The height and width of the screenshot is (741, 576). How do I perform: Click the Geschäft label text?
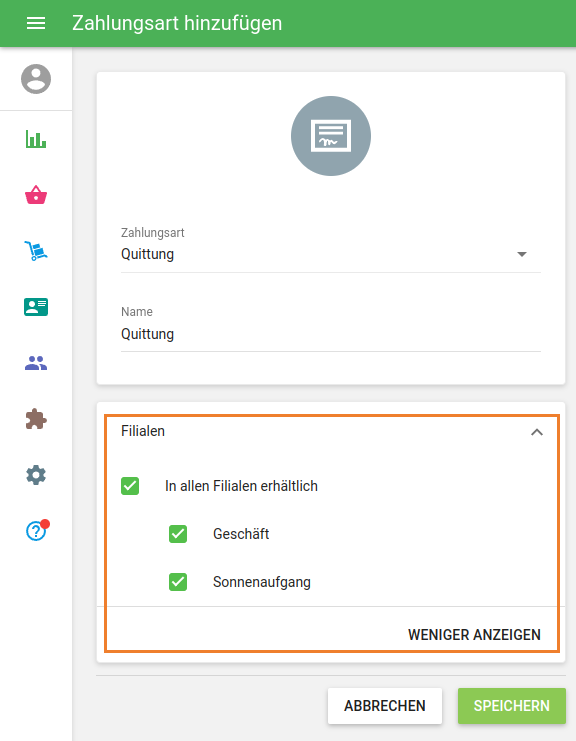coord(241,534)
